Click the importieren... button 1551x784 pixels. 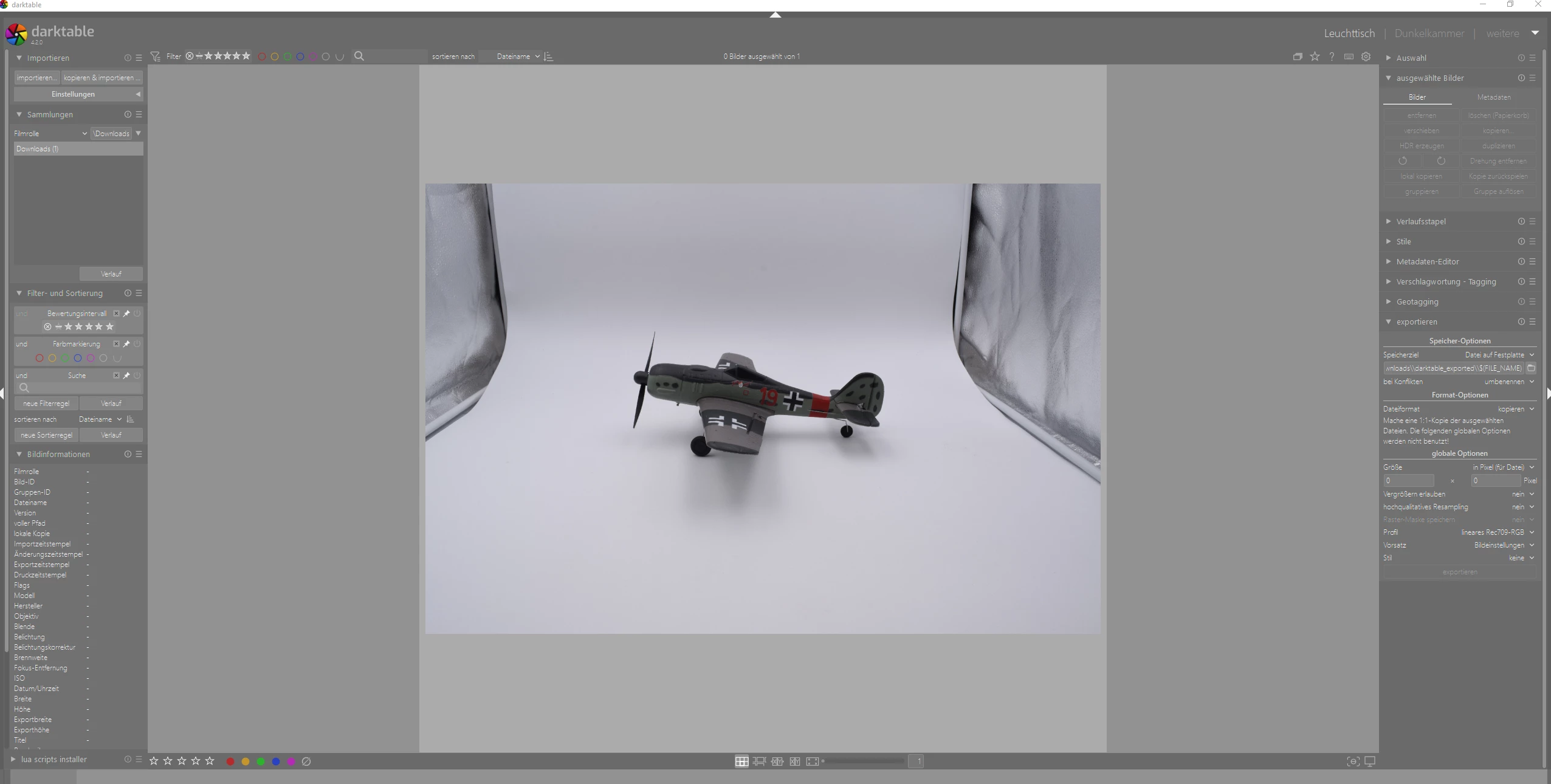(x=36, y=78)
